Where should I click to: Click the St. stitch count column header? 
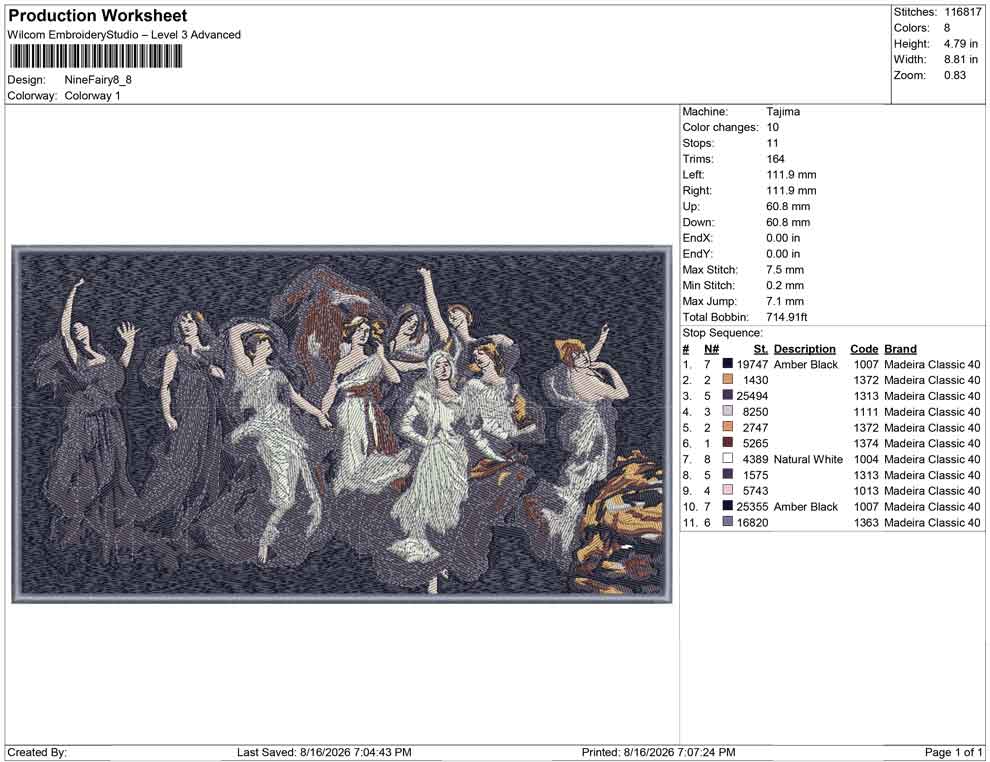761,349
